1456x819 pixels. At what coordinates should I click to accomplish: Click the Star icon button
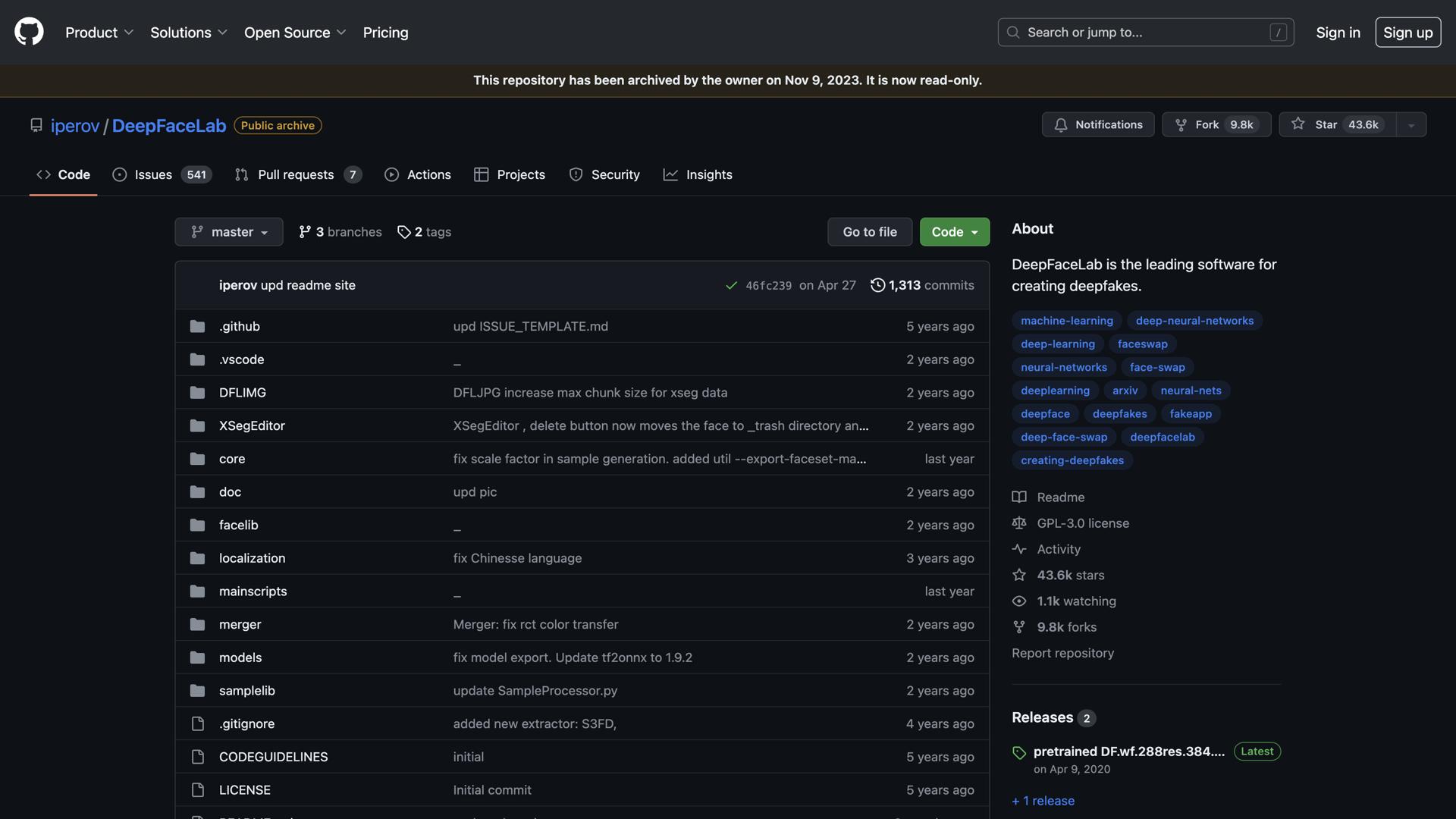(1298, 124)
